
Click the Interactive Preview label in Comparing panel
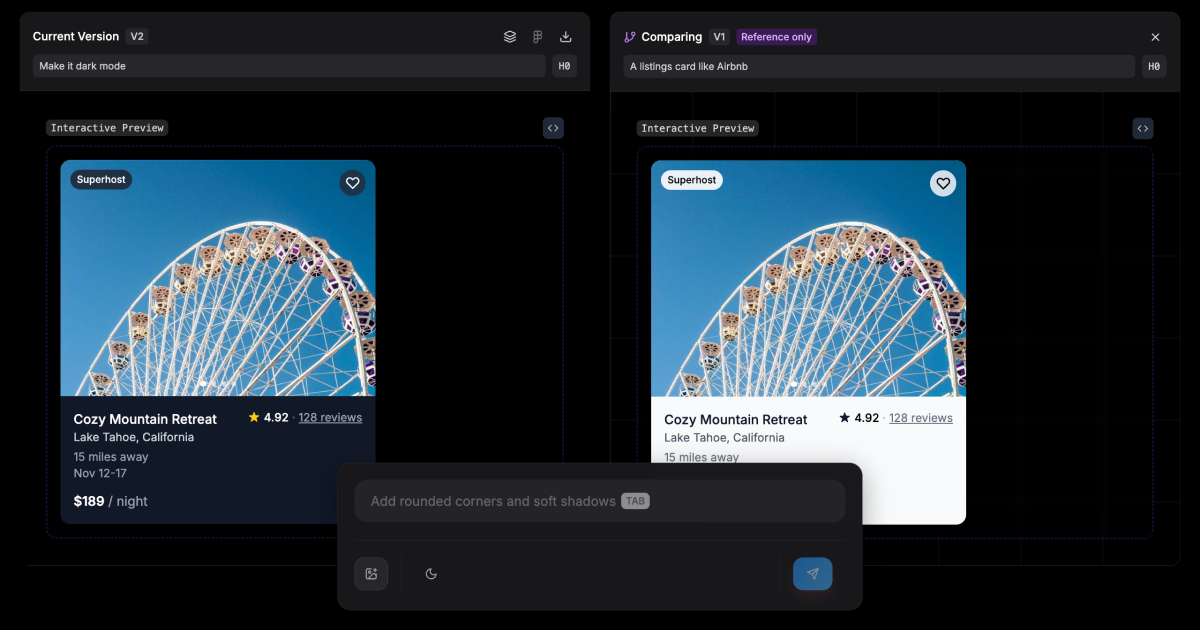click(x=698, y=128)
